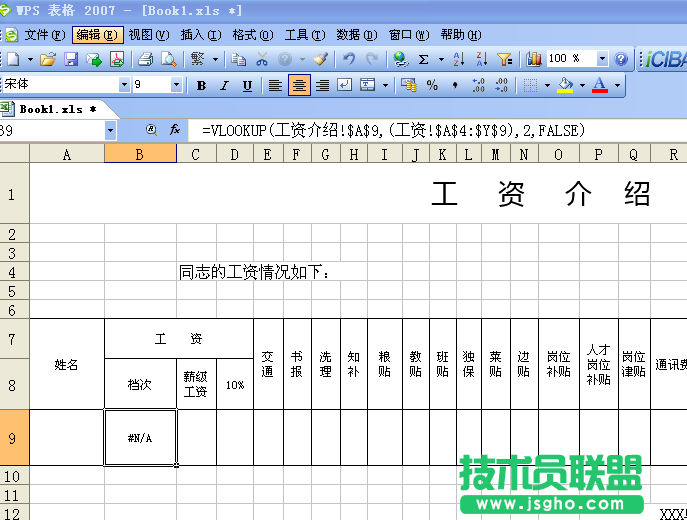Image resolution: width=687 pixels, height=520 pixels.
Task: Apply the red font color
Action: (x=600, y=85)
